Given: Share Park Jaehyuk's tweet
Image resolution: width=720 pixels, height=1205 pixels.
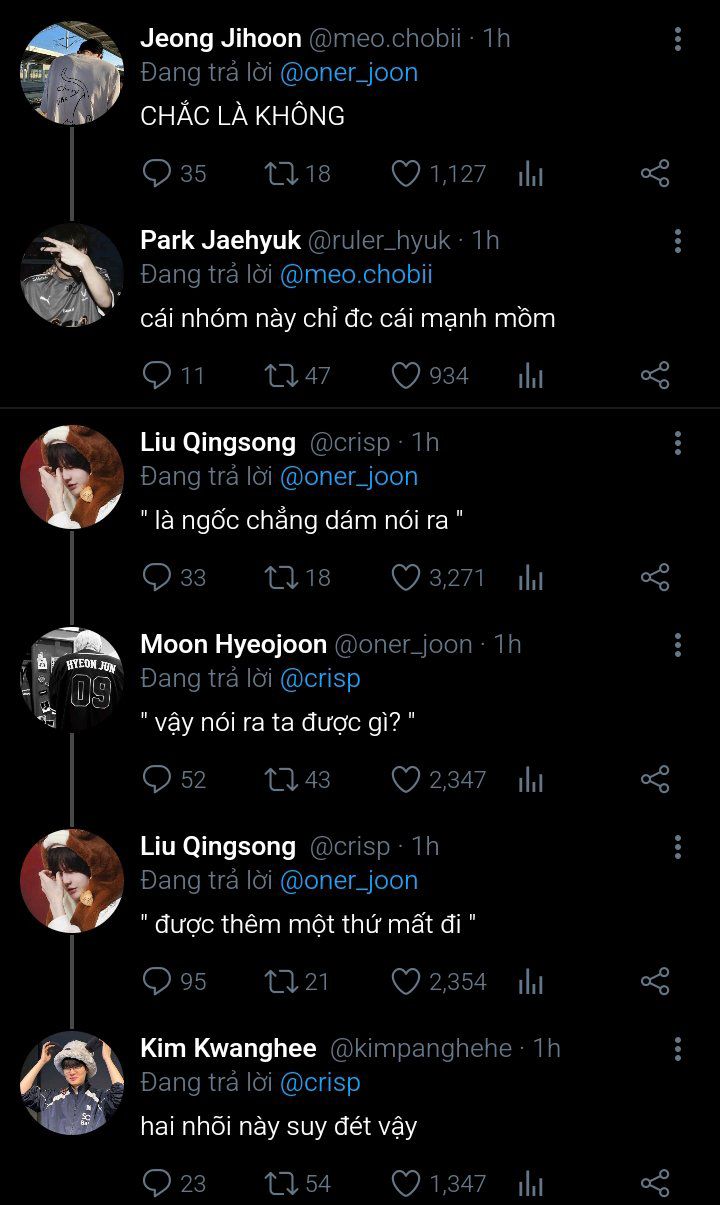Looking at the screenshot, I should [654, 376].
